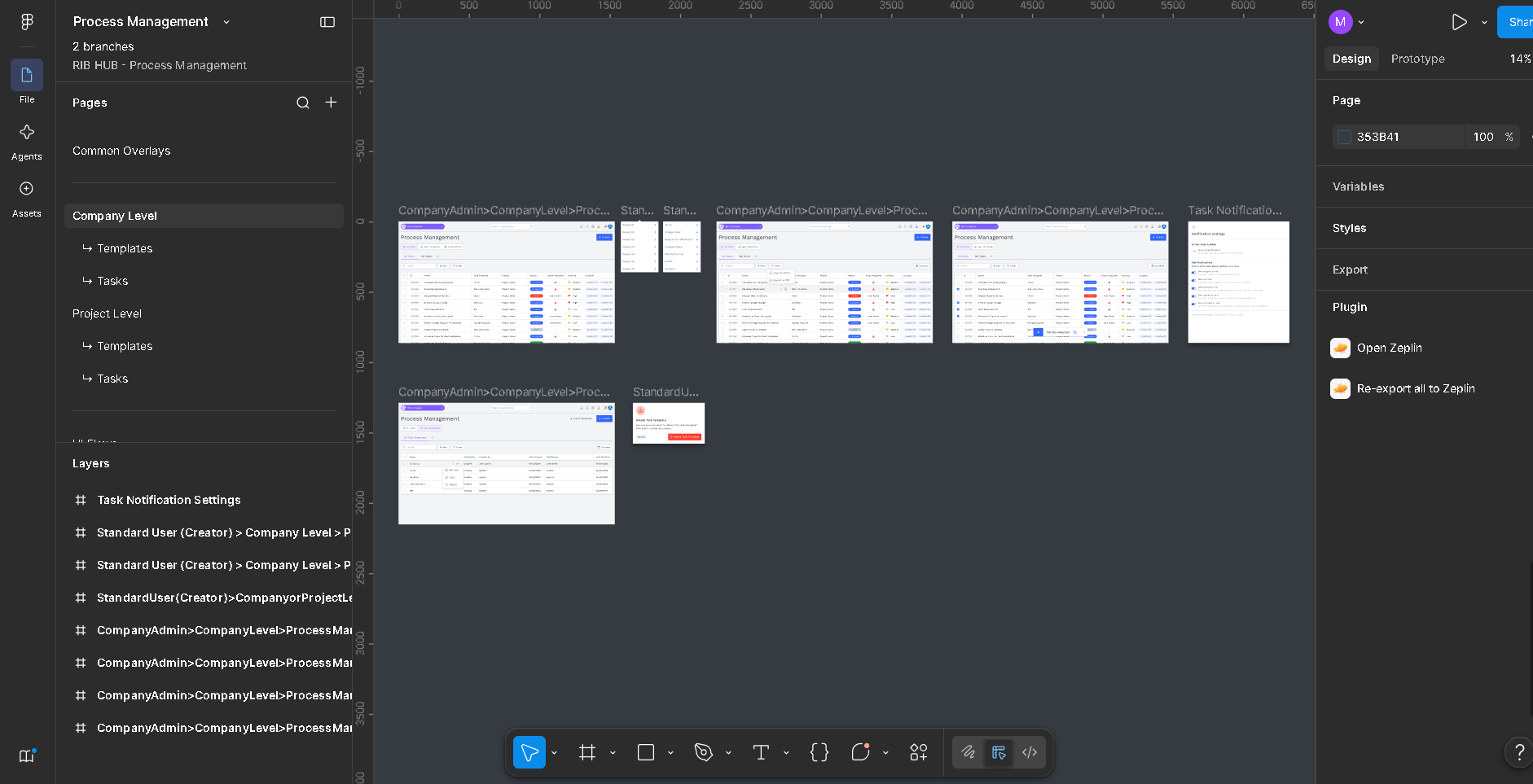1533x784 pixels.
Task: Click the 'Task Notificatio...' frame title on canvas
Action: [1235, 210]
